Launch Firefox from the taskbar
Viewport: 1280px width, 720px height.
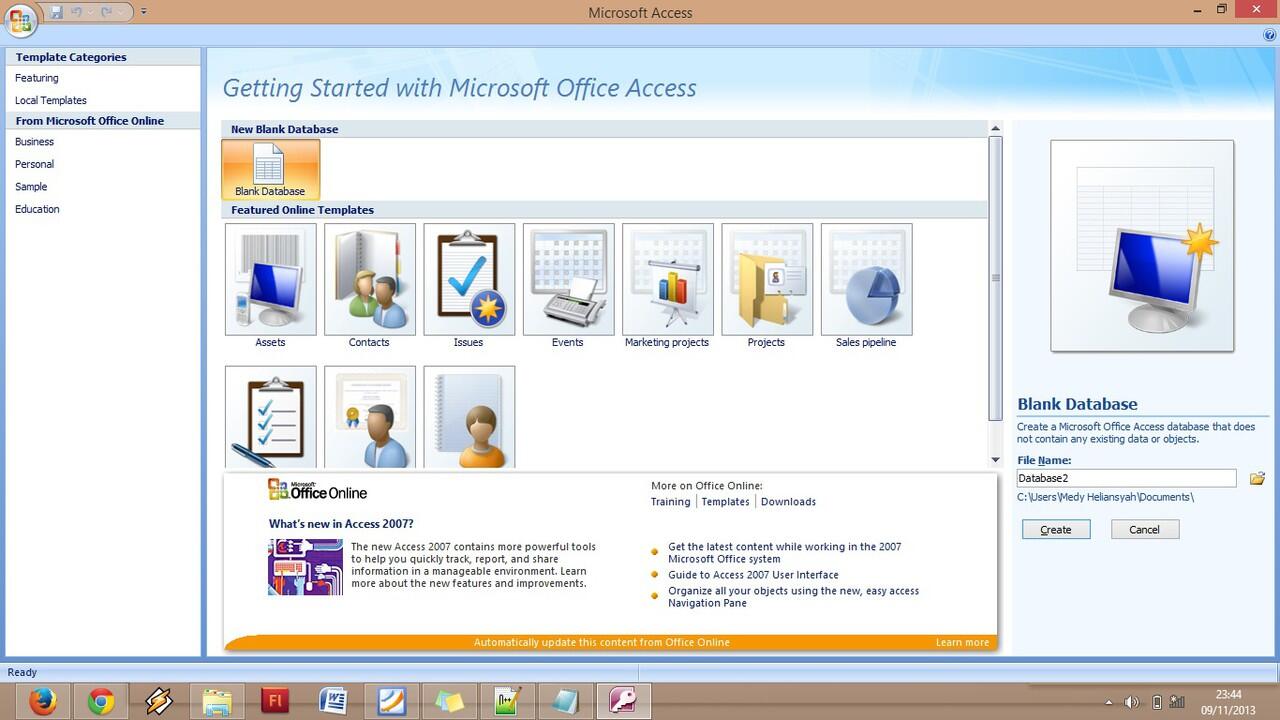click(42, 702)
